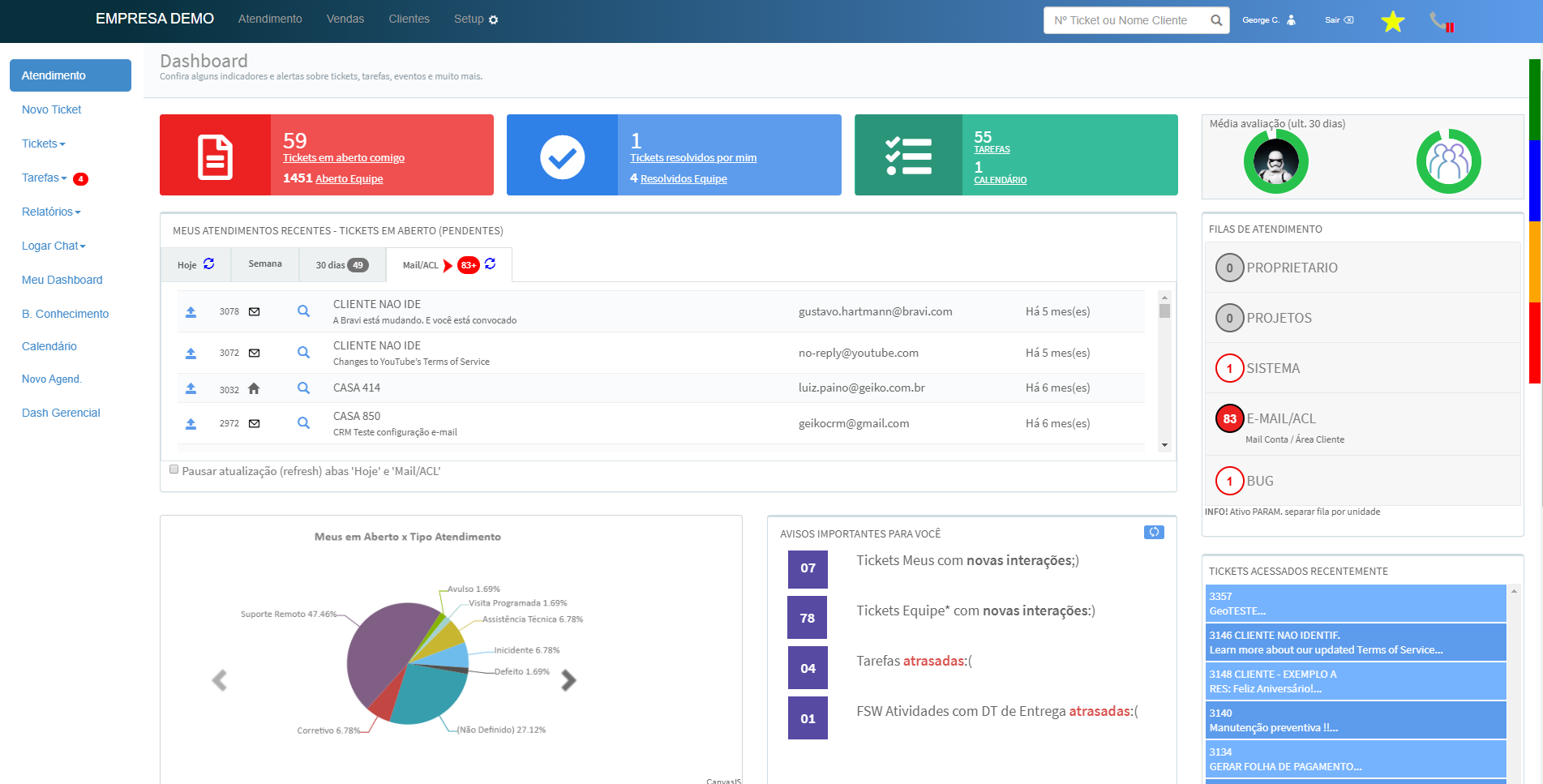The height and width of the screenshot is (784, 1543).
Task: Click upload arrow icon for ticket 3078
Action: tap(191, 311)
